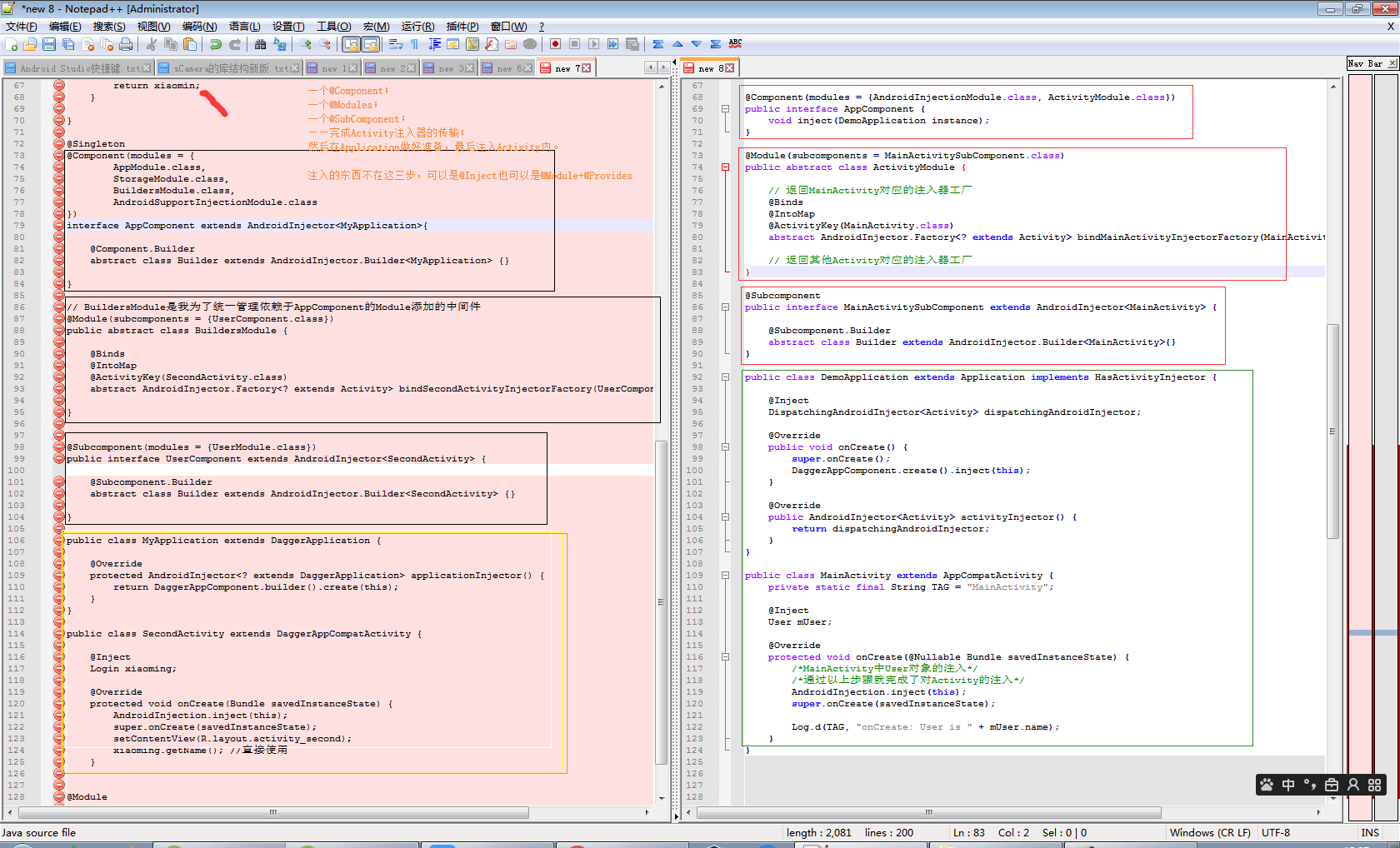Click the Save file toolbar icon

(x=49, y=44)
